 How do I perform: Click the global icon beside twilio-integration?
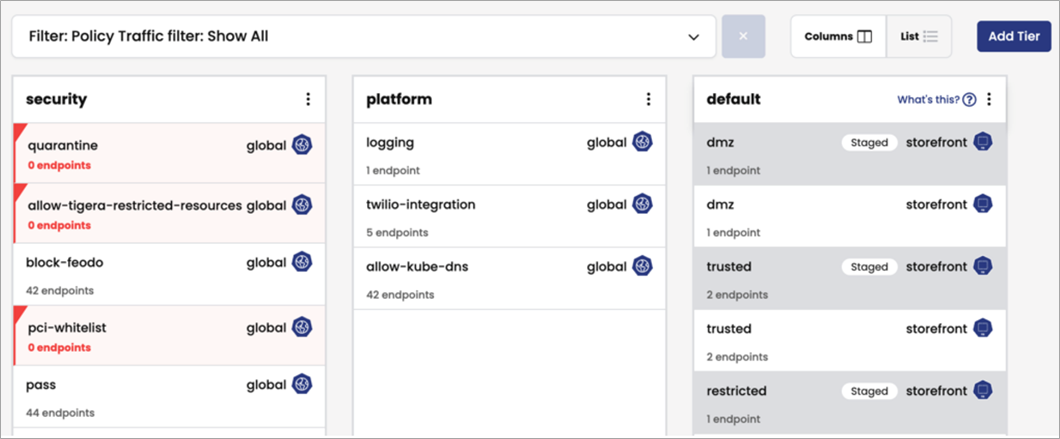click(x=642, y=205)
